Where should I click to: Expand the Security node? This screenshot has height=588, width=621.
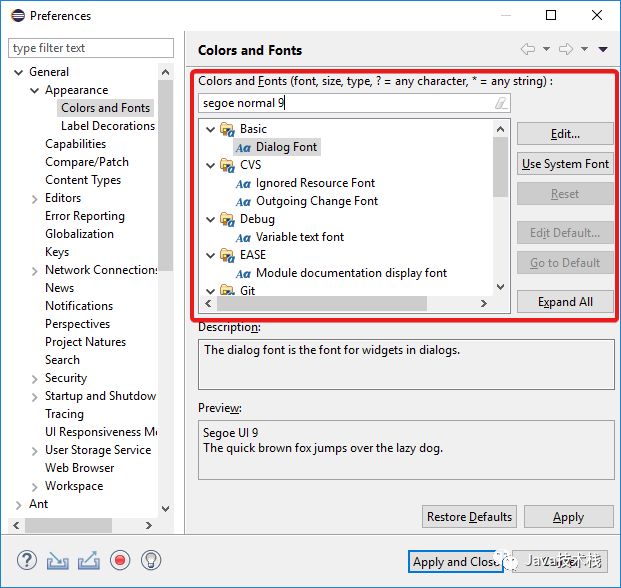(34, 379)
